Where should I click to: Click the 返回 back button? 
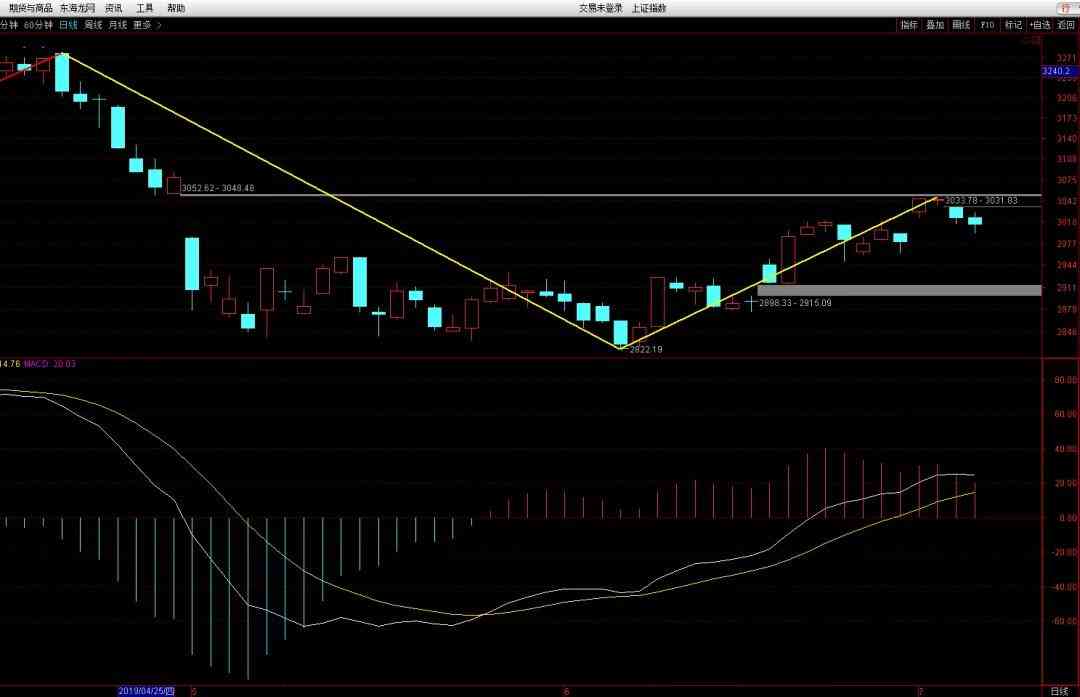1066,24
